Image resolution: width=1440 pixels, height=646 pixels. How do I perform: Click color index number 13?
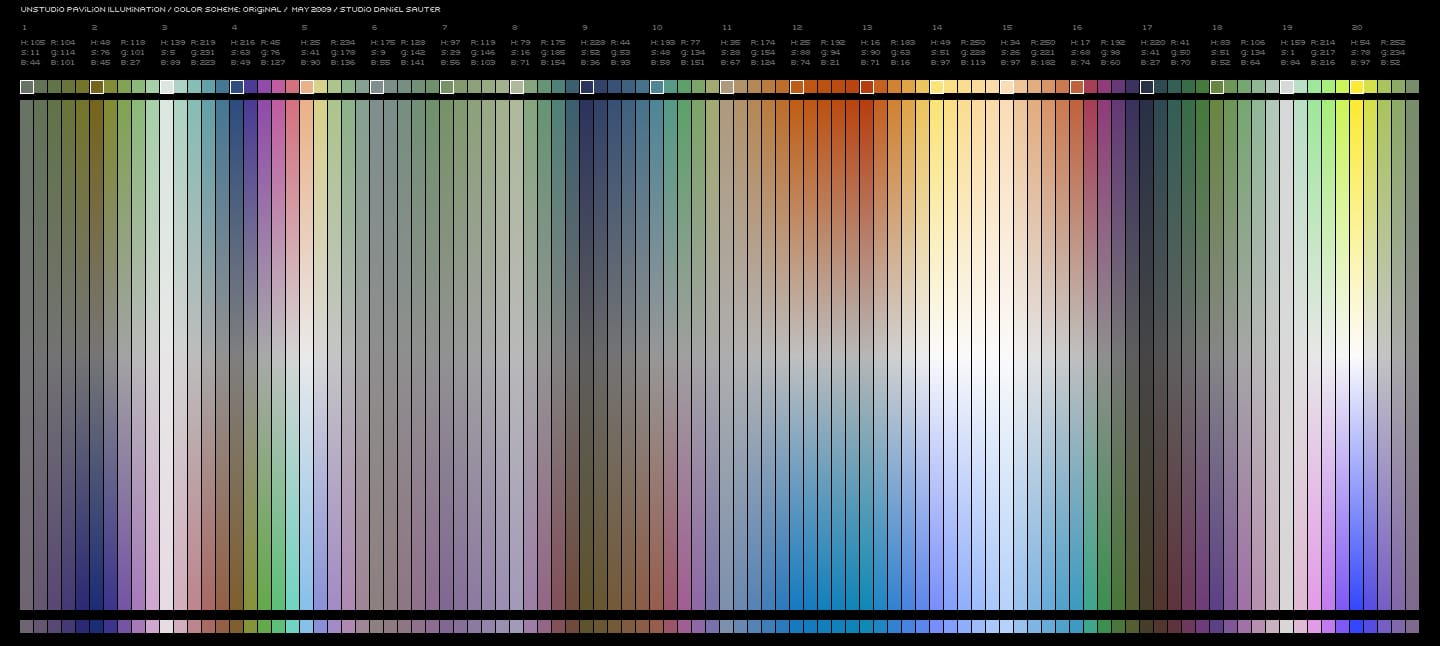pos(866,28)
